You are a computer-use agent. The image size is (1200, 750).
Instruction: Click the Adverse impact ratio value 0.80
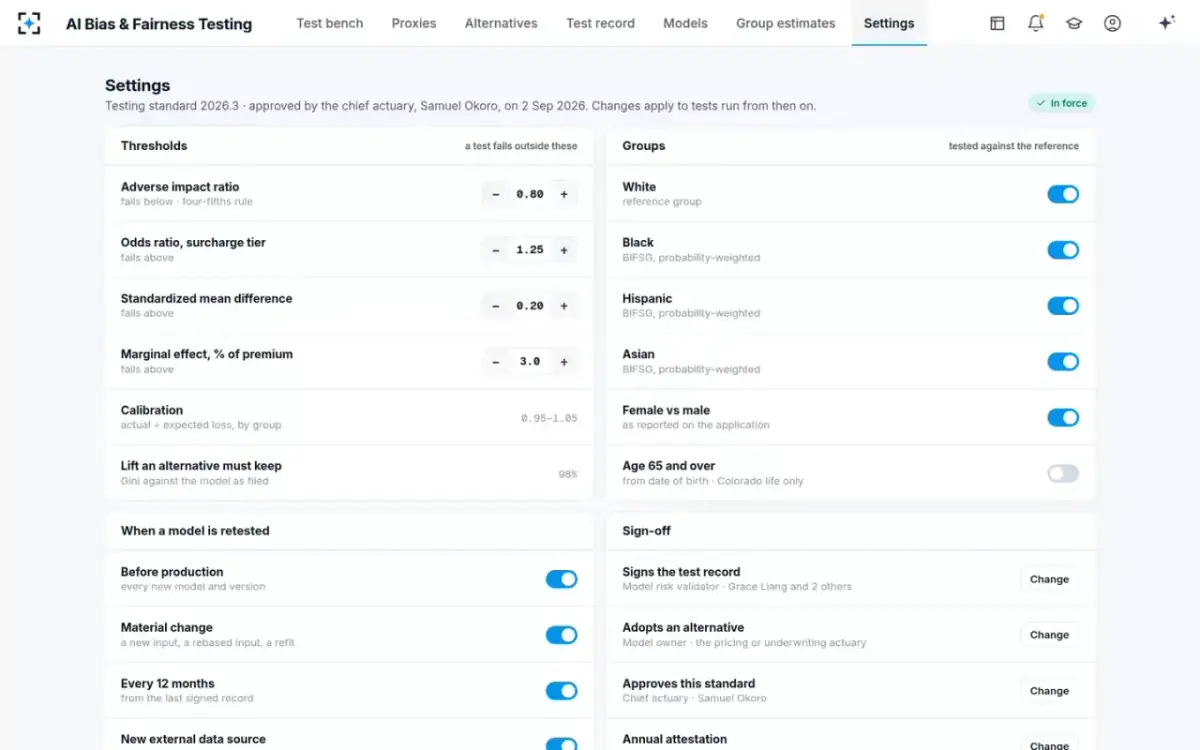tap(530, 194)
